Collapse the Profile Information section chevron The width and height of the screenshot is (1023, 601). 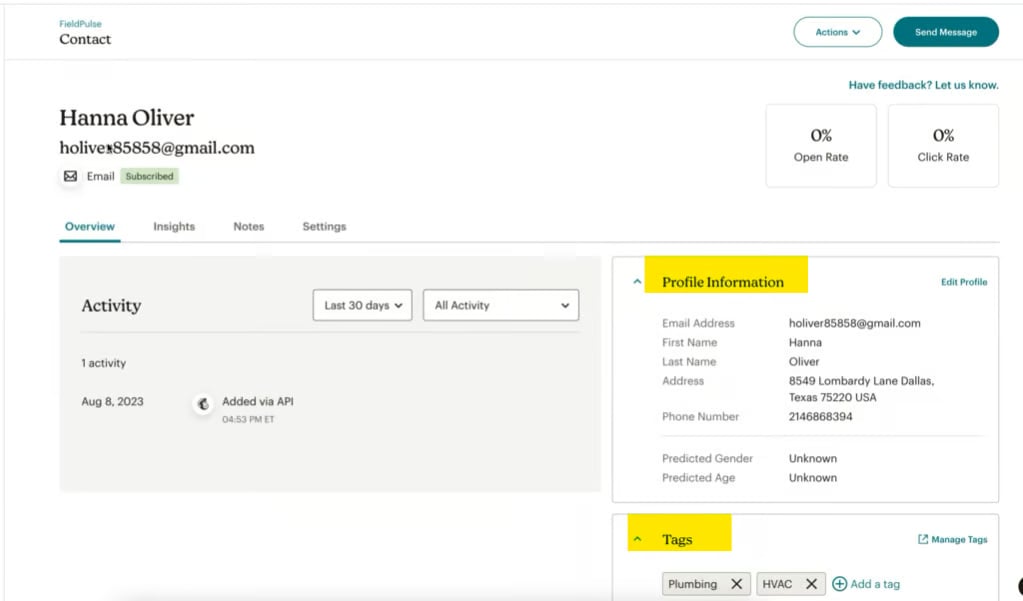point(637,282)
